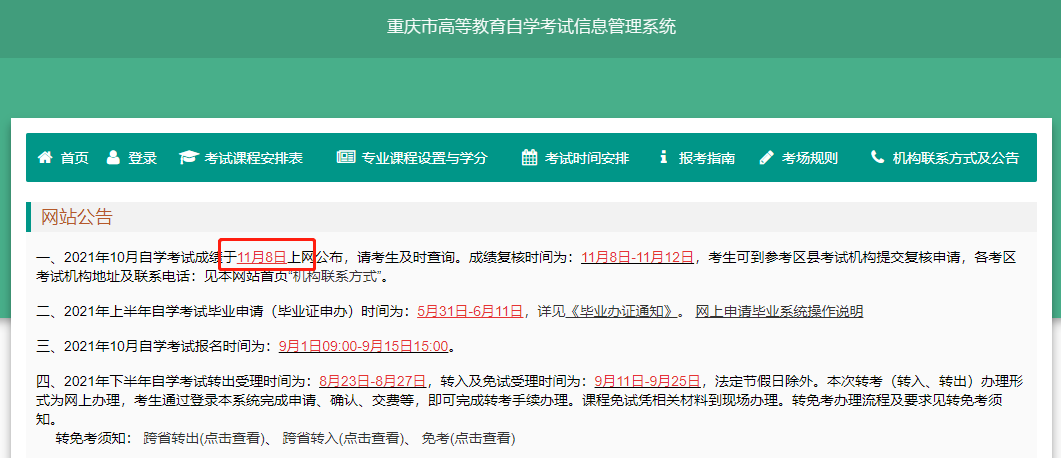Click the phone icon for 机构联系方式及公告
The image size is (1061, 458).
[x=877, y=158]
